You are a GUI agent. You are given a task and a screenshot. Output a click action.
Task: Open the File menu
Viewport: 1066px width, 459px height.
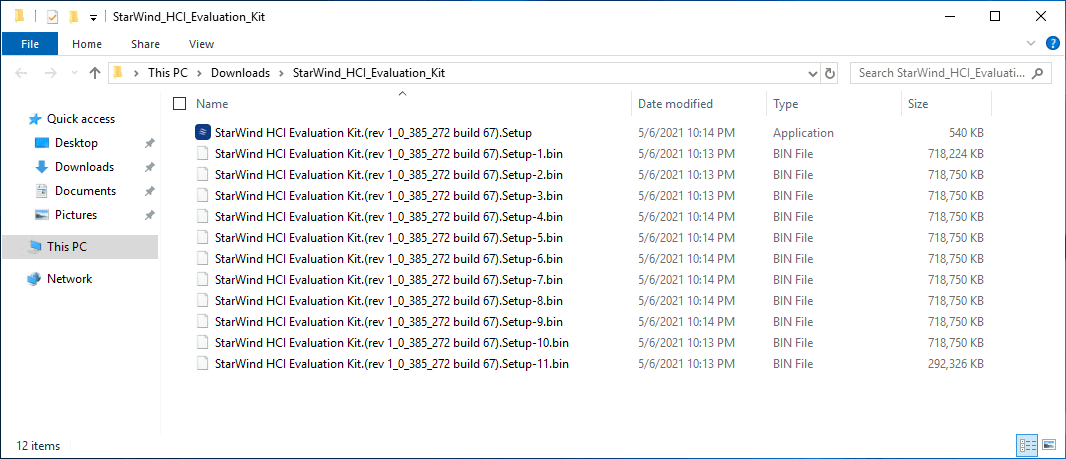30,44
